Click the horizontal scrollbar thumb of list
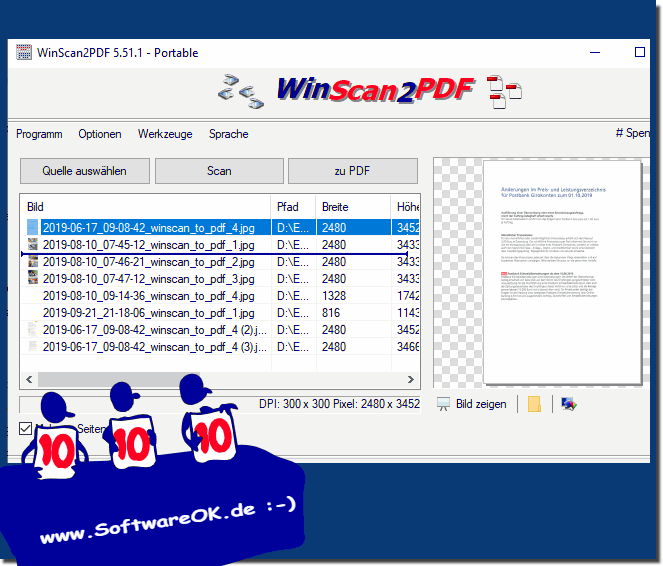This screenshot has height=566, width=663. click(x=119, y=379)
